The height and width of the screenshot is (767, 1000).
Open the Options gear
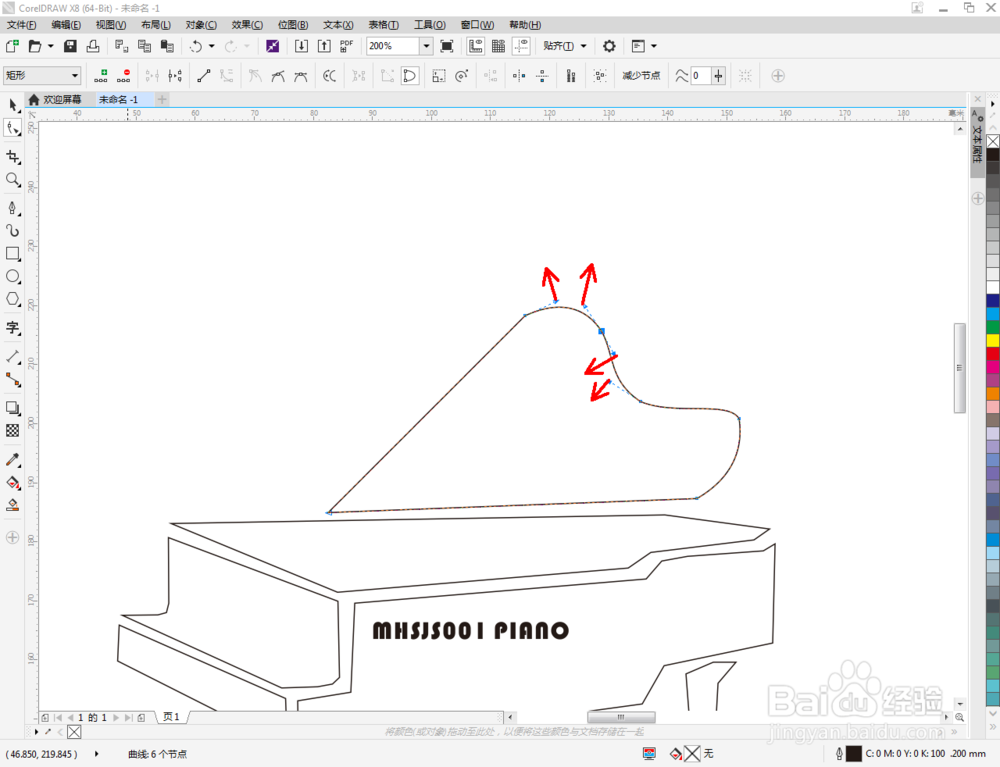click(609, 46)
